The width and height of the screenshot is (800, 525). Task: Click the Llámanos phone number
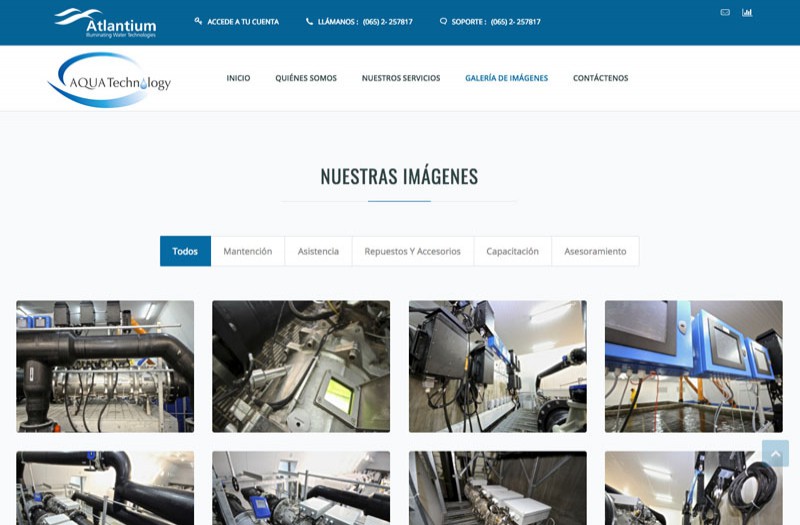click(x=388, y=22)
